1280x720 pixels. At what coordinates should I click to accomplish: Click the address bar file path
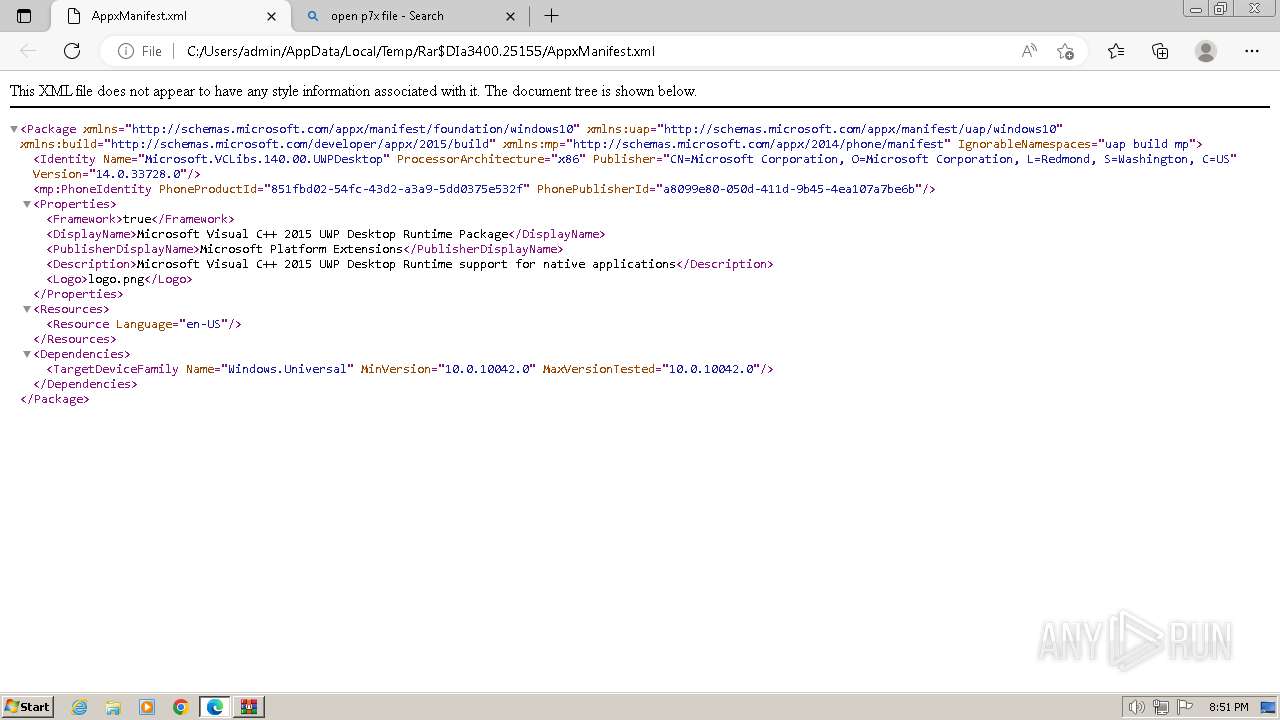pos(421,51)
